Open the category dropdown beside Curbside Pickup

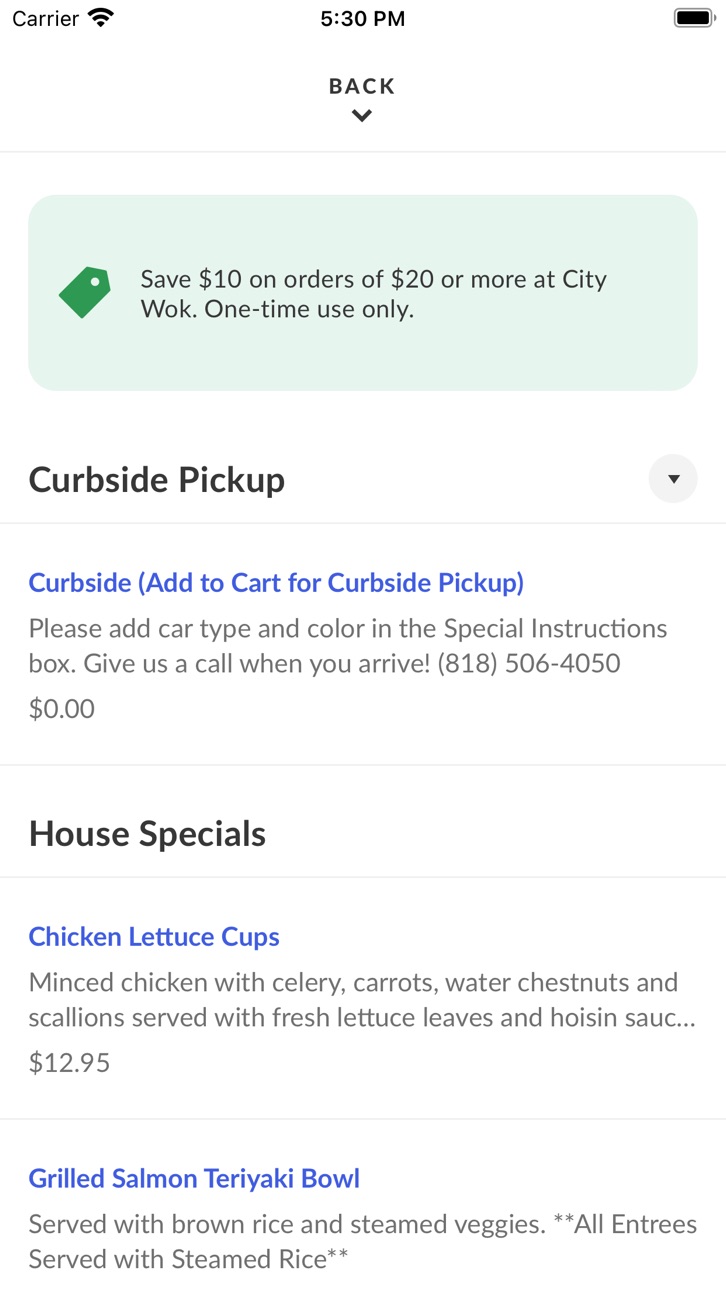(673, 479)
